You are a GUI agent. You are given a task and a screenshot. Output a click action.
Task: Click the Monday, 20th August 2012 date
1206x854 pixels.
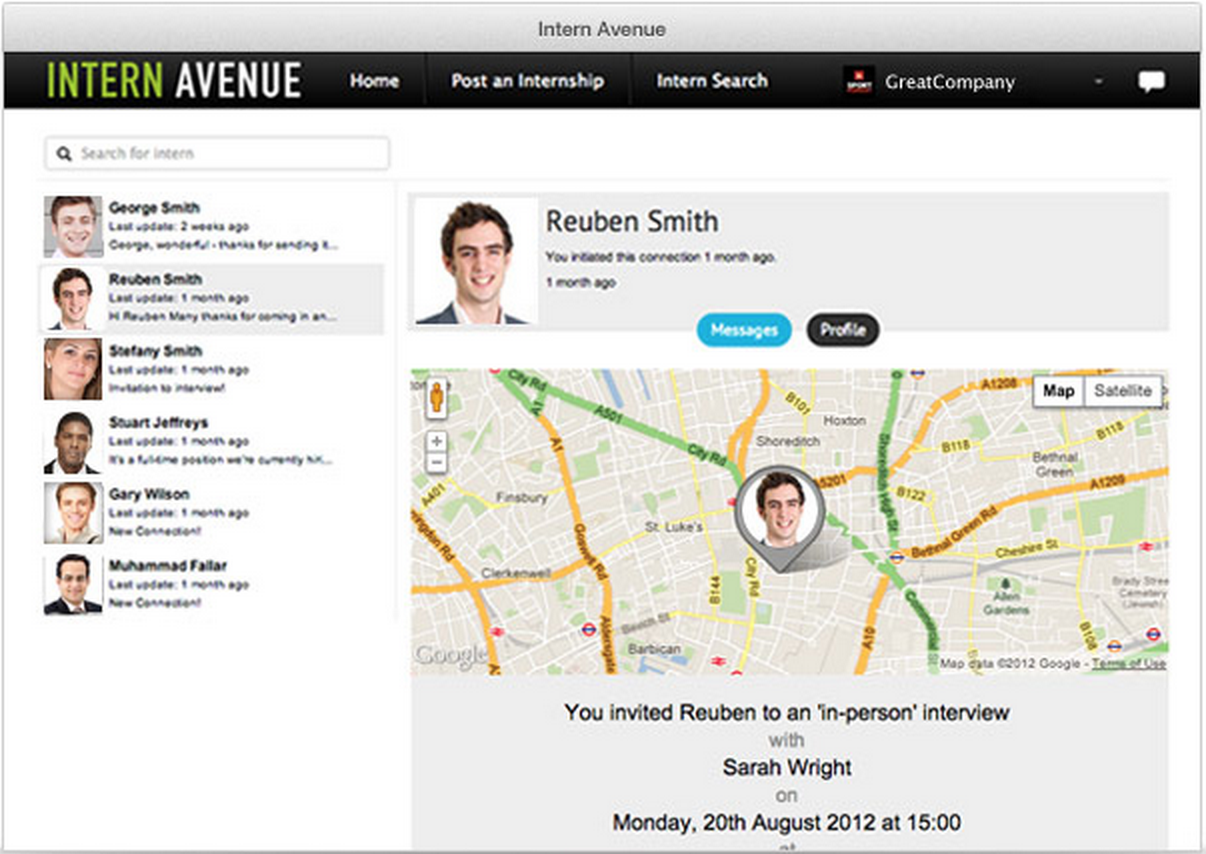(x=787, y=823)
